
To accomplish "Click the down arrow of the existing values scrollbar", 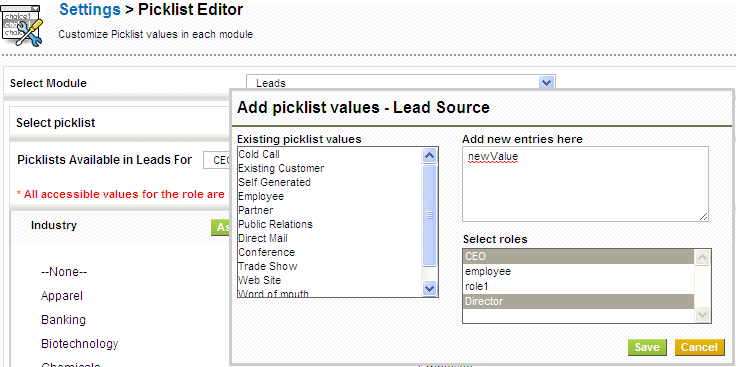I will coord(430,288).
